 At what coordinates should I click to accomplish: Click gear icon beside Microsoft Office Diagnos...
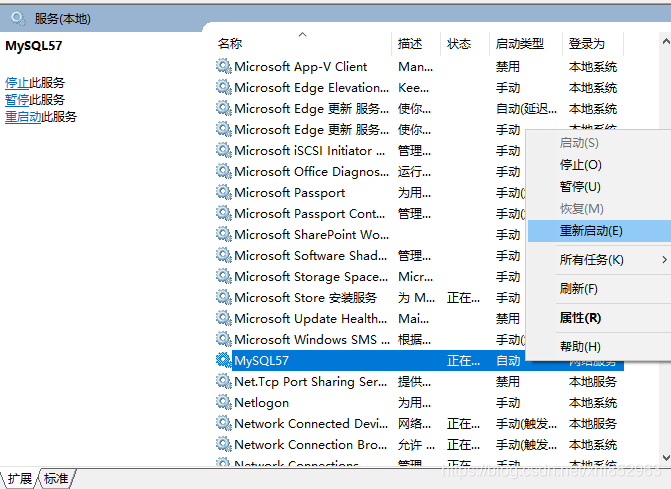coord(223,171)
